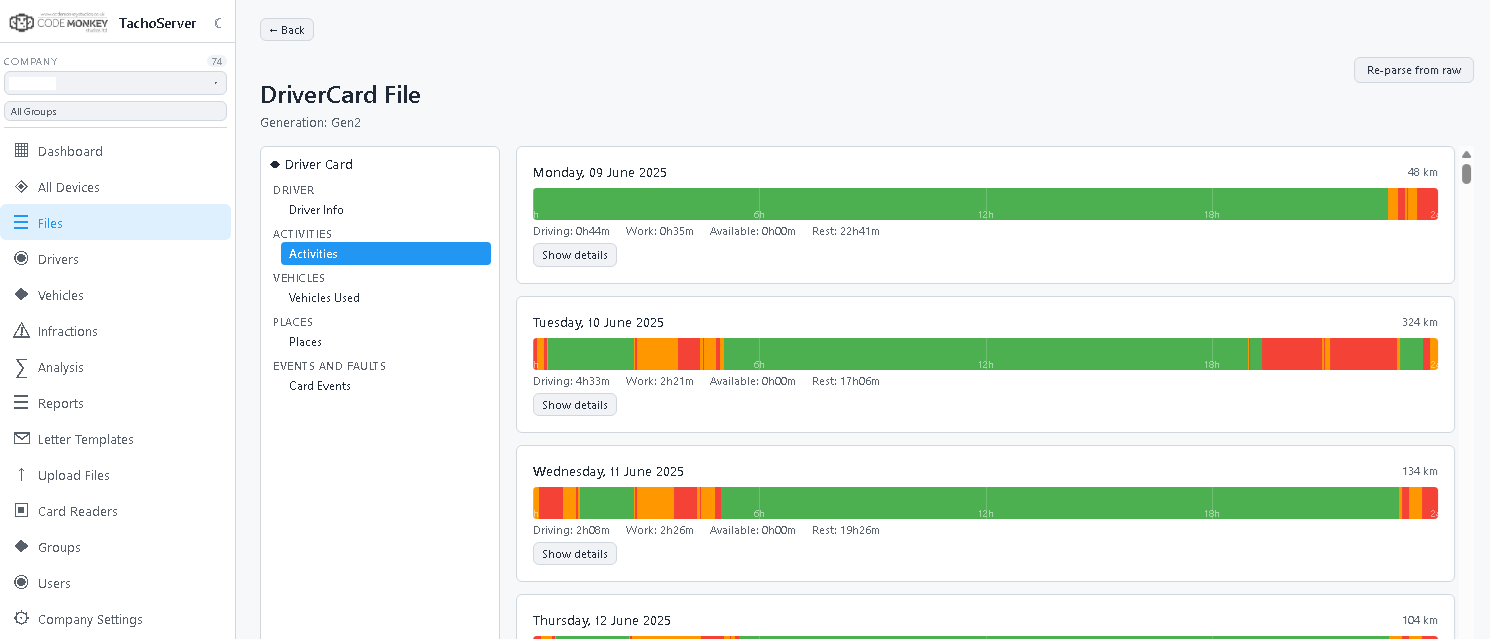Image resolution: width=1490 pixels, height=640 pixels.
Task: Open Card Readers icon
Action: [21, 511]
